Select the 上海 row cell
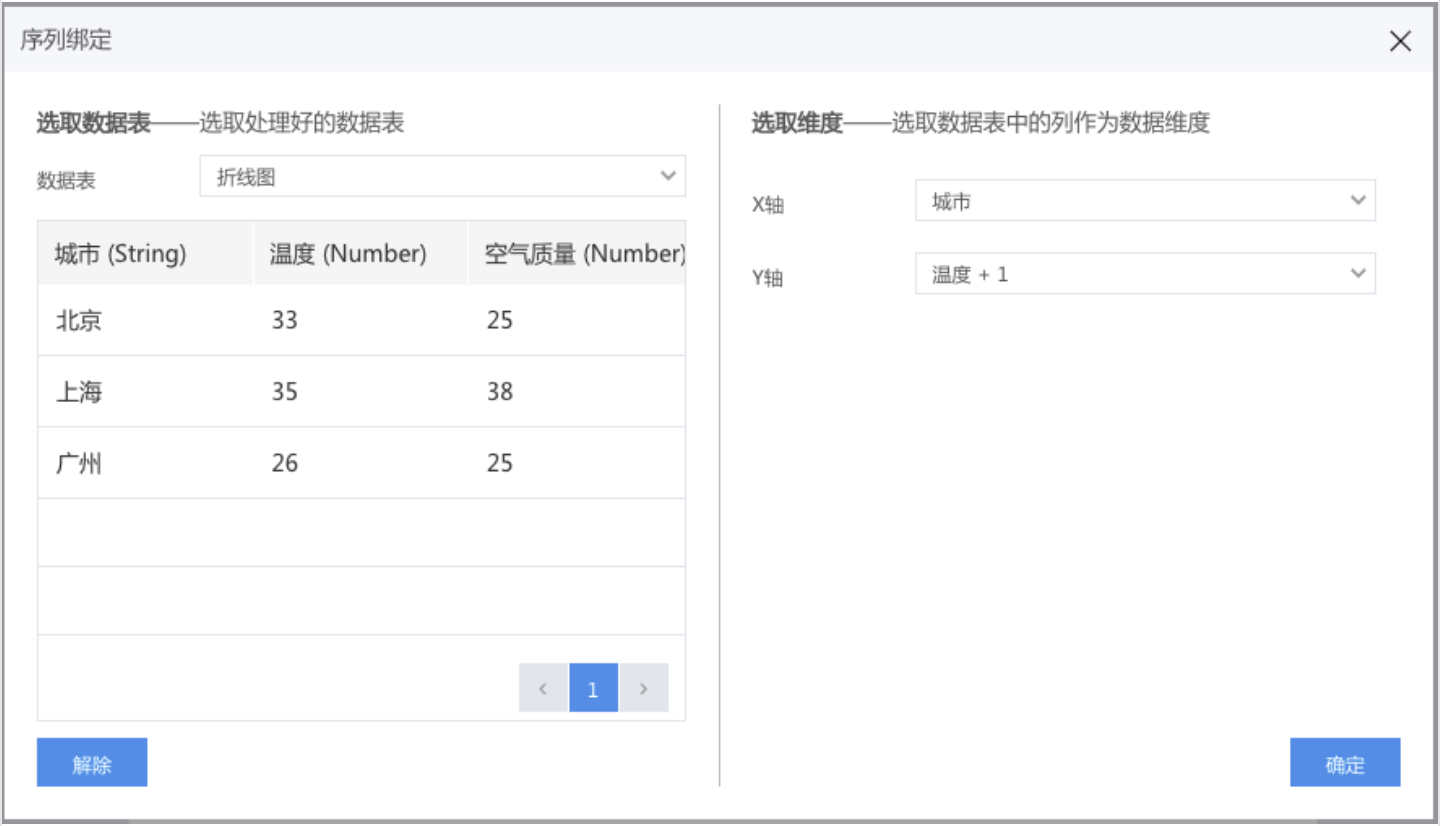Image resolution: width=1440 pixels, height=826 pixels. [x=79, y=392]
